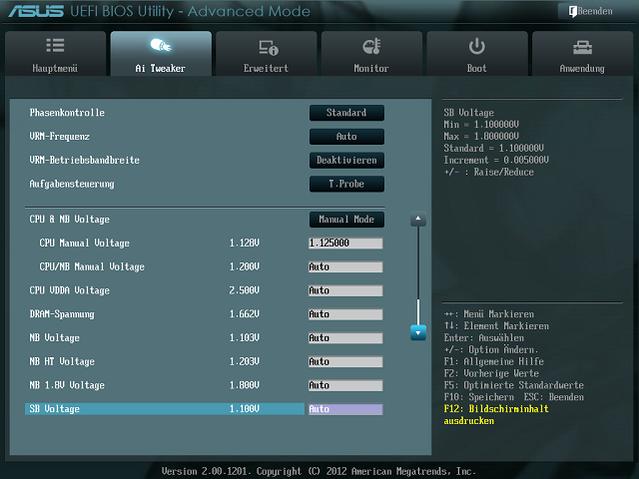639x479 pixels.
Task: Select the VRM-Frequenz label
Action: pos(59,137)
